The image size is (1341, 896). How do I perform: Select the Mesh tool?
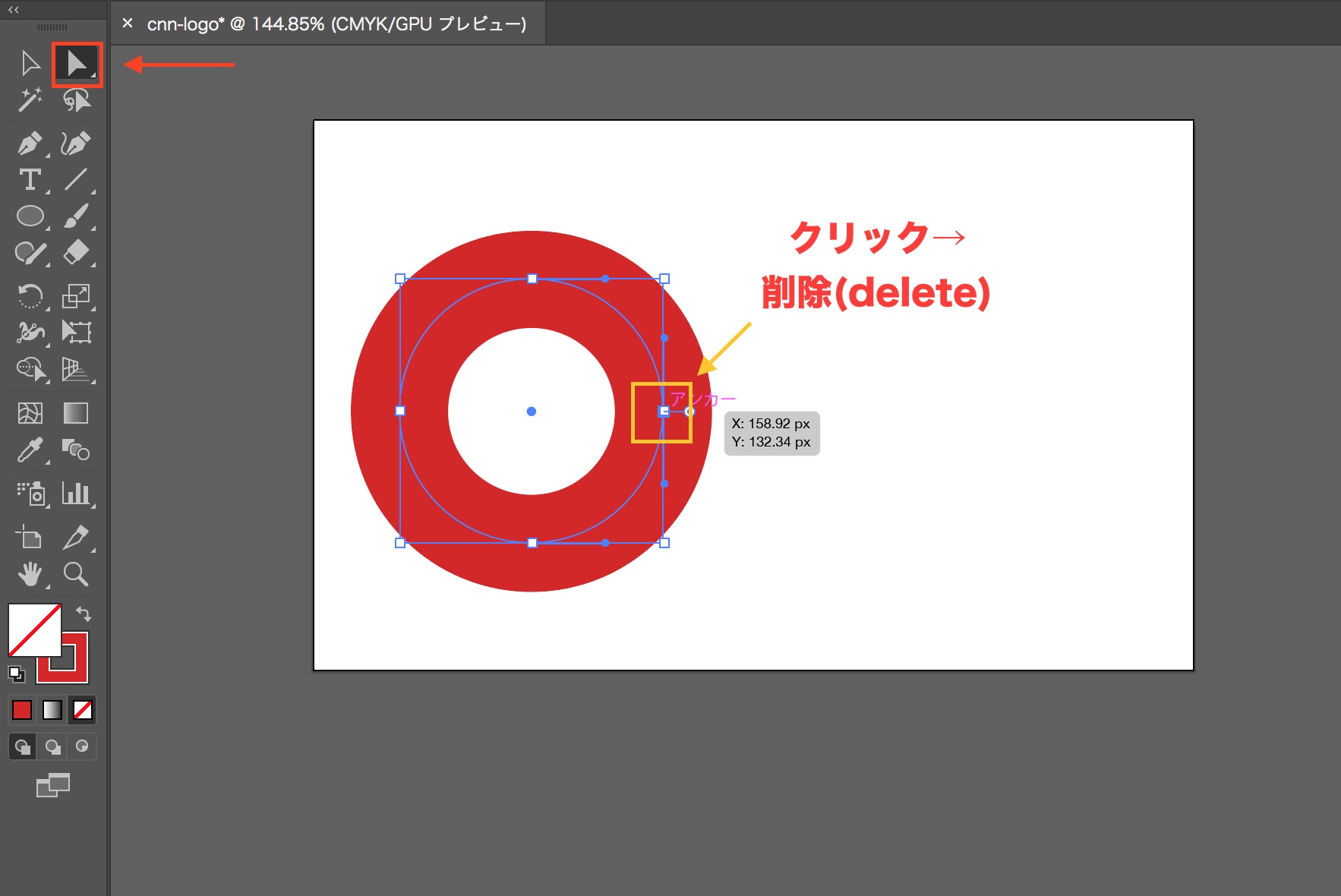point(30,413)
